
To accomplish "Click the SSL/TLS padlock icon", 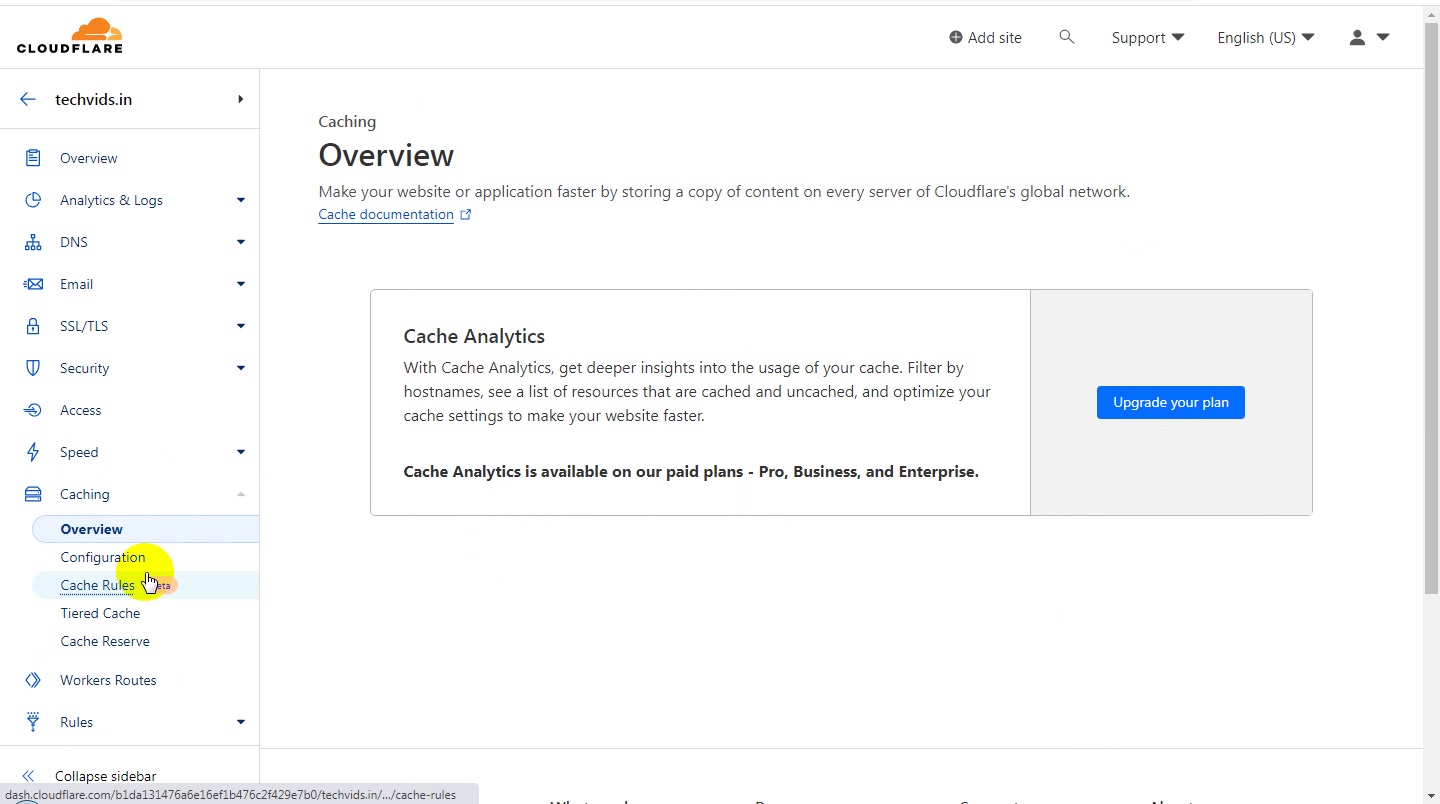I will tap(33, 326).
